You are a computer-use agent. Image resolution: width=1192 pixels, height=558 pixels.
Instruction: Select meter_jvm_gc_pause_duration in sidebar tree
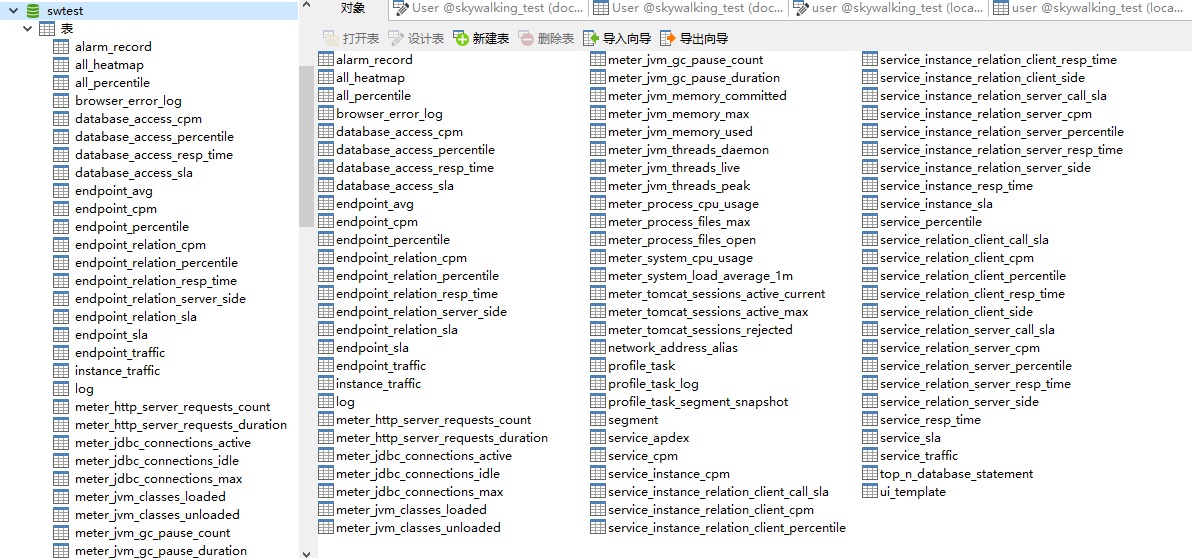160,550
